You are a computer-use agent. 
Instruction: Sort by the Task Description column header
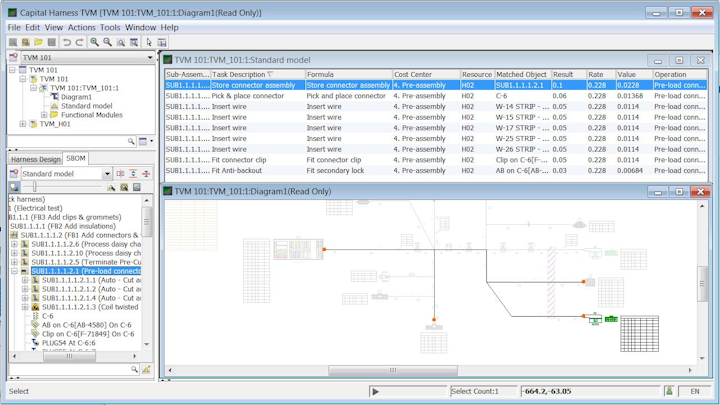click(258, 74)
